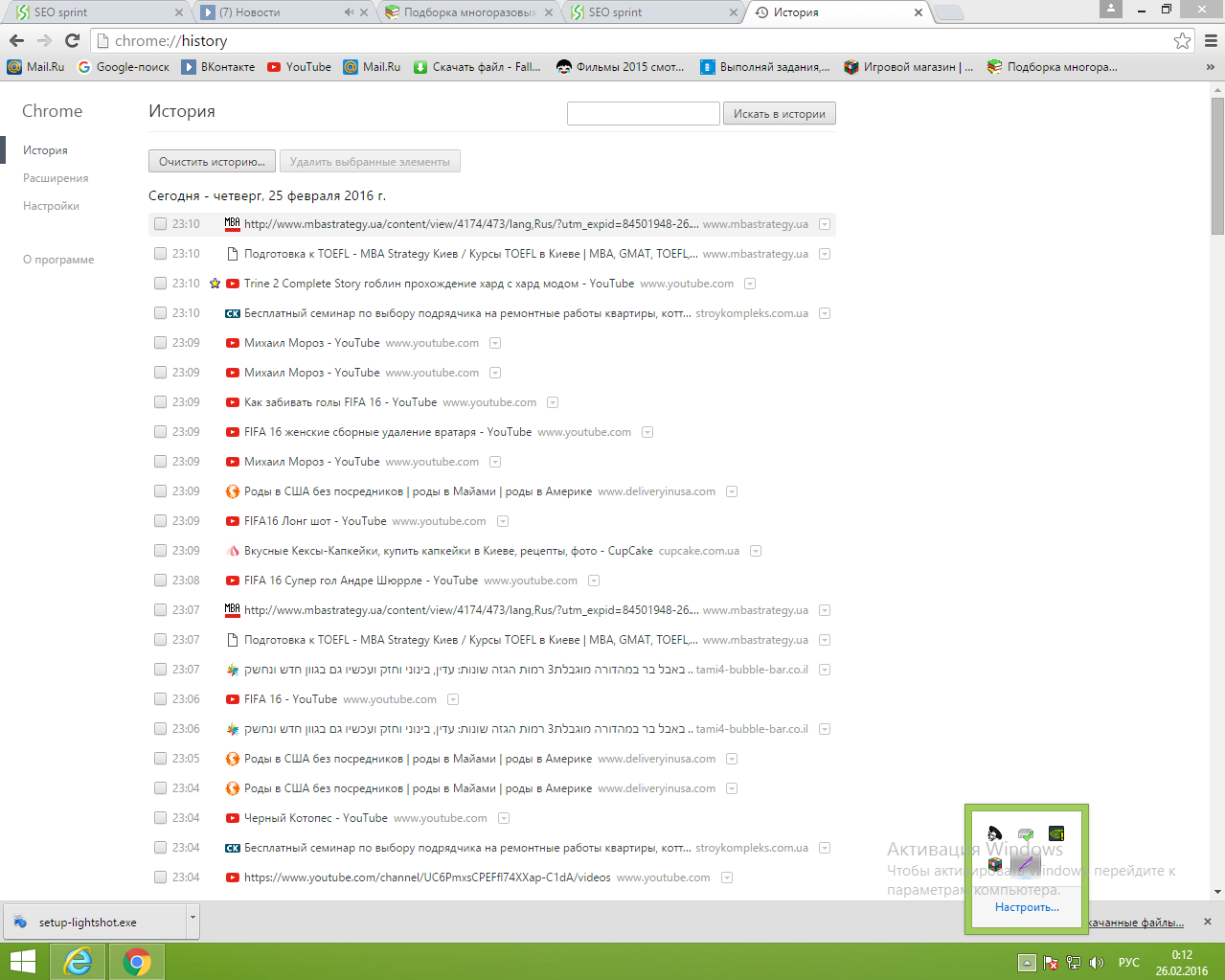This screenshot has height=980, width=1225.
Task: Collapse the hidden tray icons arrow
Action: point(1027,963)
